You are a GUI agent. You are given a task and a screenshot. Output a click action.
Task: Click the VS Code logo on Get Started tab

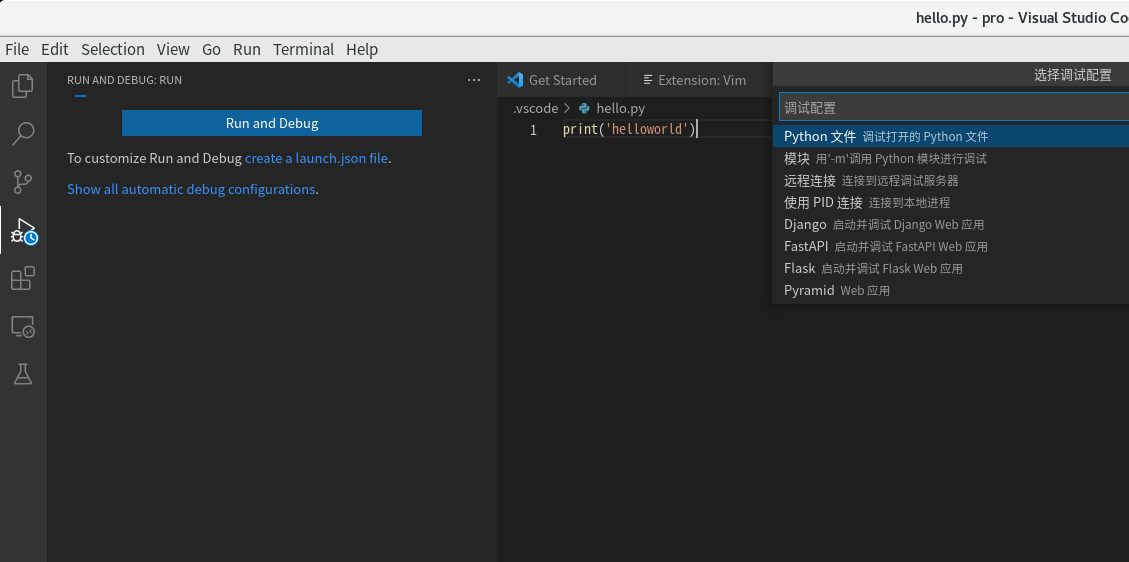[514, 80]
